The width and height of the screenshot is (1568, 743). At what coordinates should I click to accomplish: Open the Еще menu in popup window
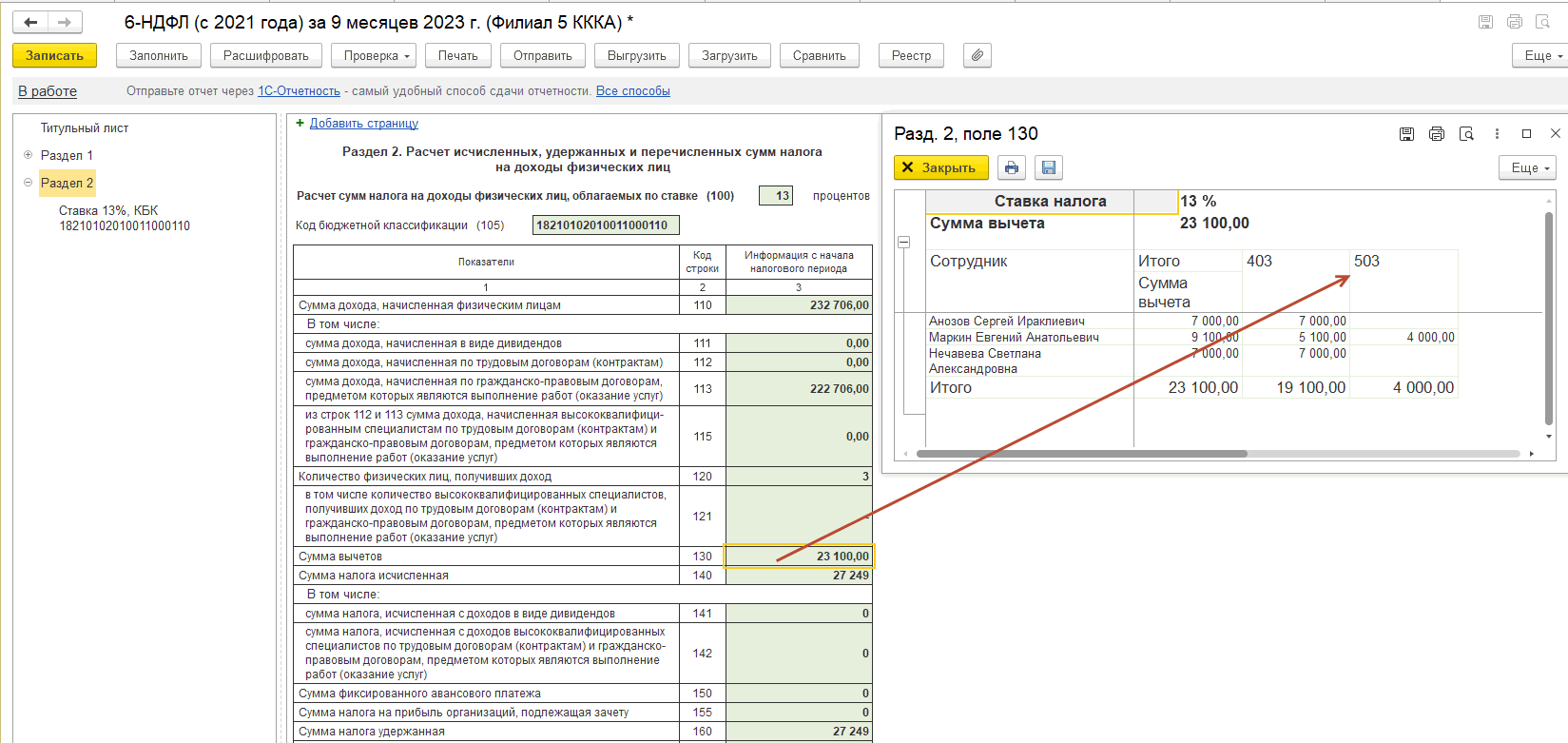pos(1529,167)
